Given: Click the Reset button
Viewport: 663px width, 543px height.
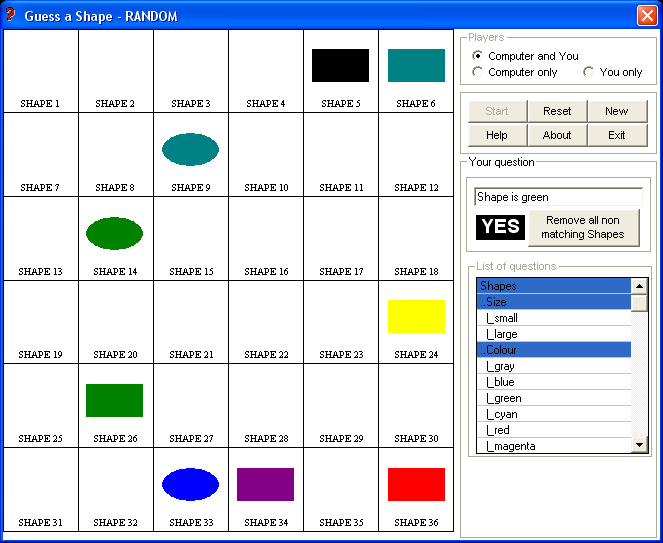Looking at the screenshot, I should coord(557,111).
